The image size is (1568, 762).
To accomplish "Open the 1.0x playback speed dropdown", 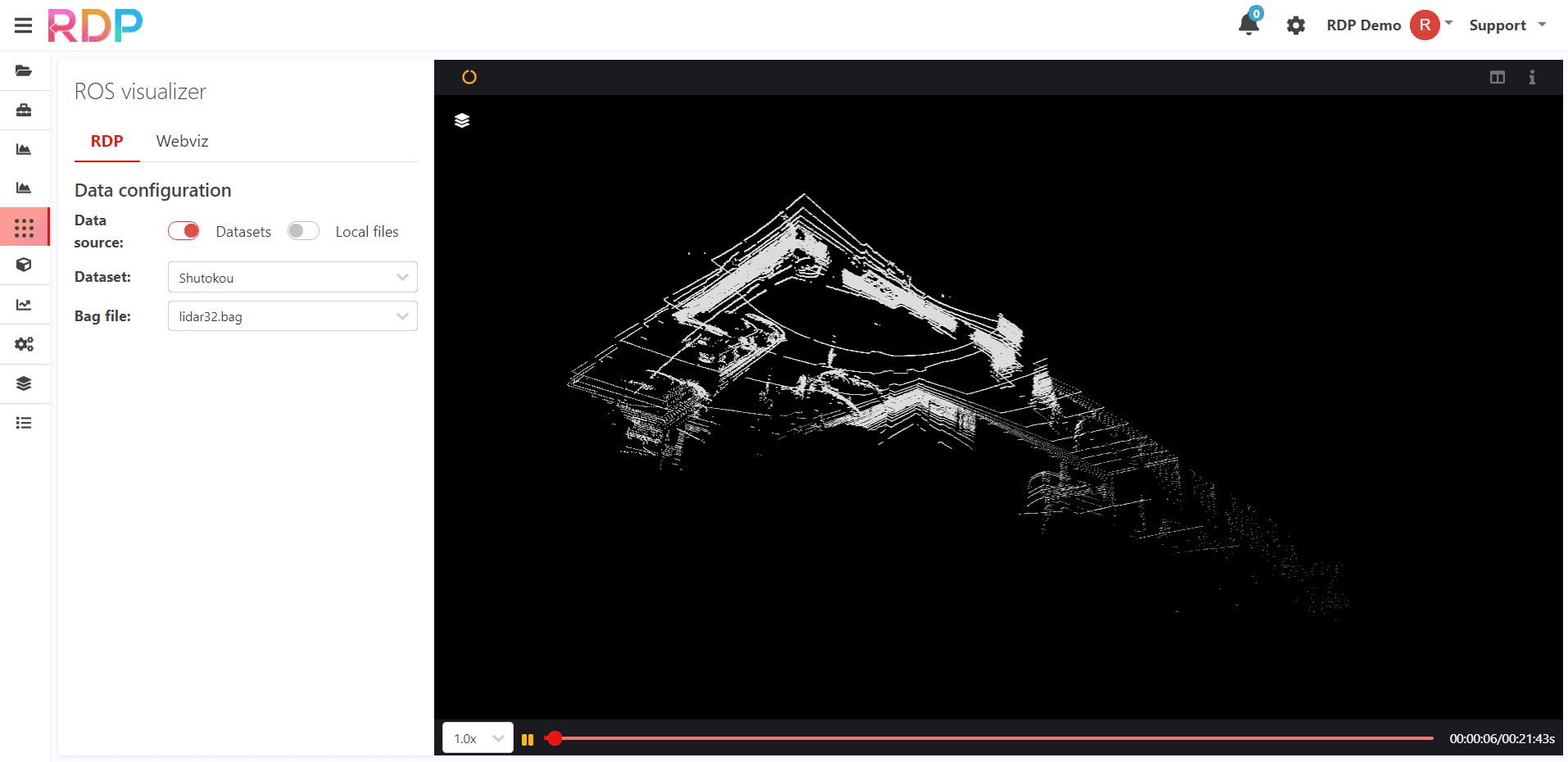I will click(x=478, y=738).
